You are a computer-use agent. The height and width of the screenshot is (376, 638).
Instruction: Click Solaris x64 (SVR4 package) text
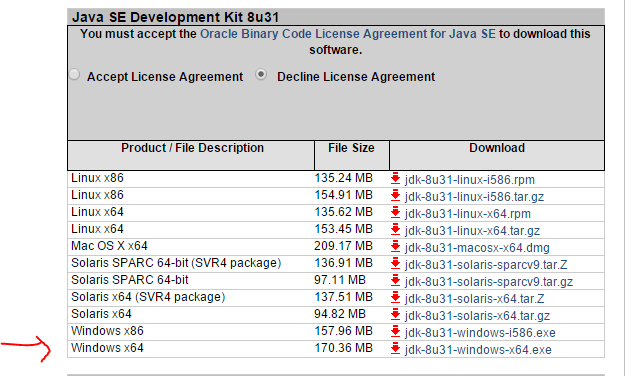click(x=148, y=297)
